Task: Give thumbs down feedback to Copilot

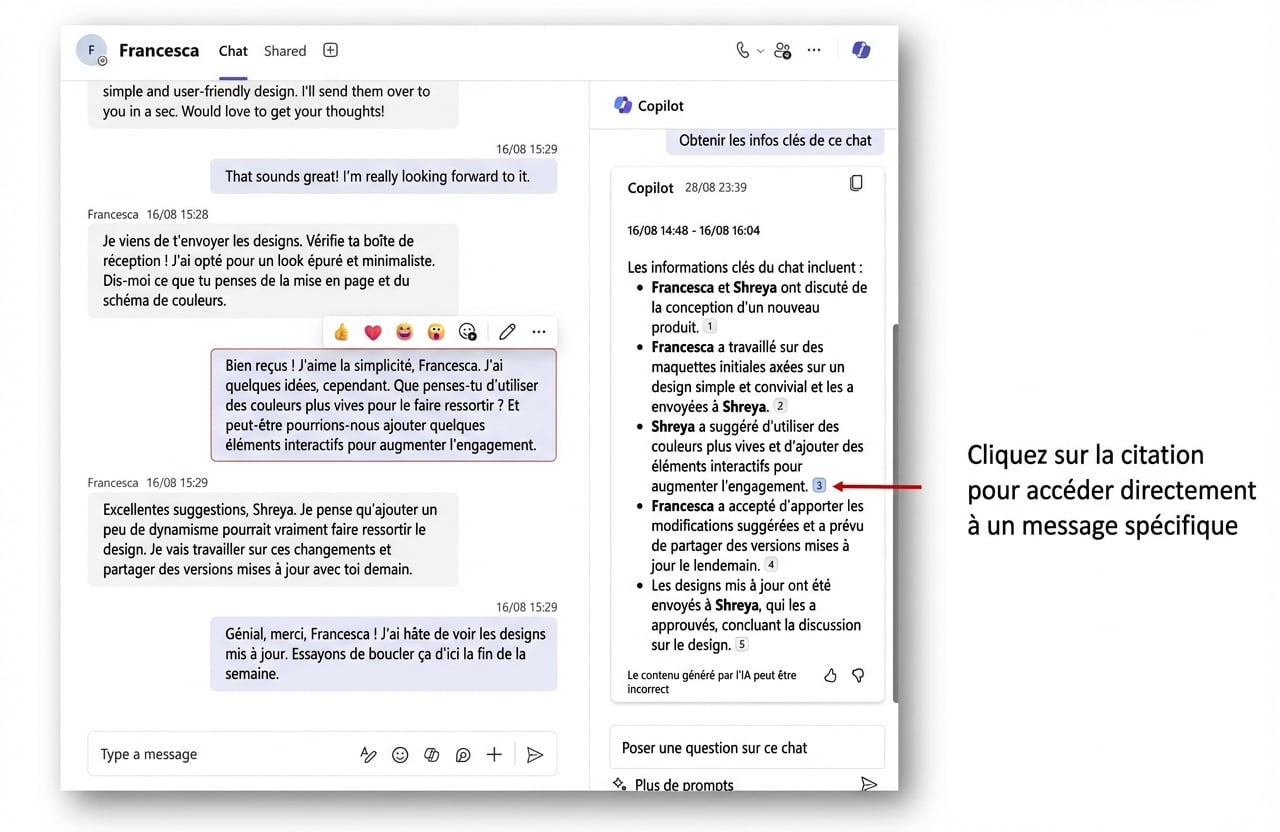Action: click(858, 675)
